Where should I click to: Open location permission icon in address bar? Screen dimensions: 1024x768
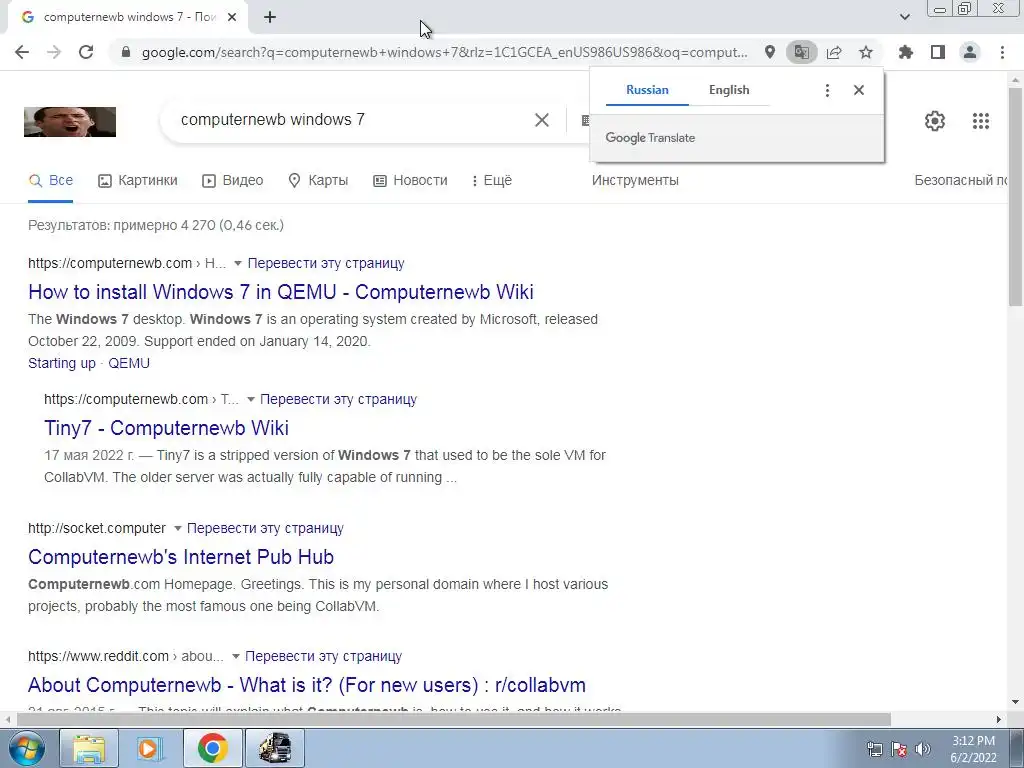[x=770, y=52]
